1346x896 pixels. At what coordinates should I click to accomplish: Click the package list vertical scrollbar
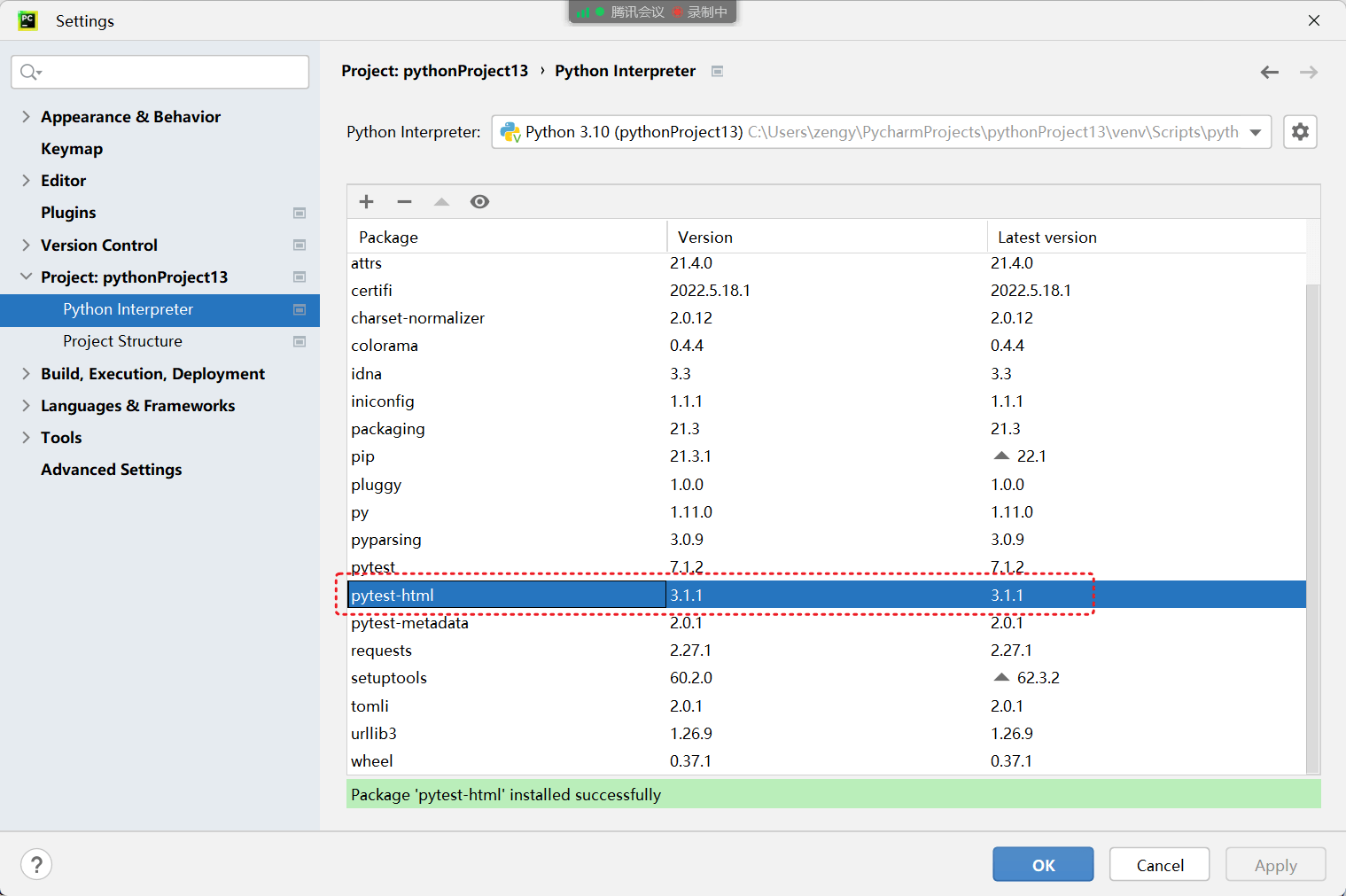point(1313,528)
